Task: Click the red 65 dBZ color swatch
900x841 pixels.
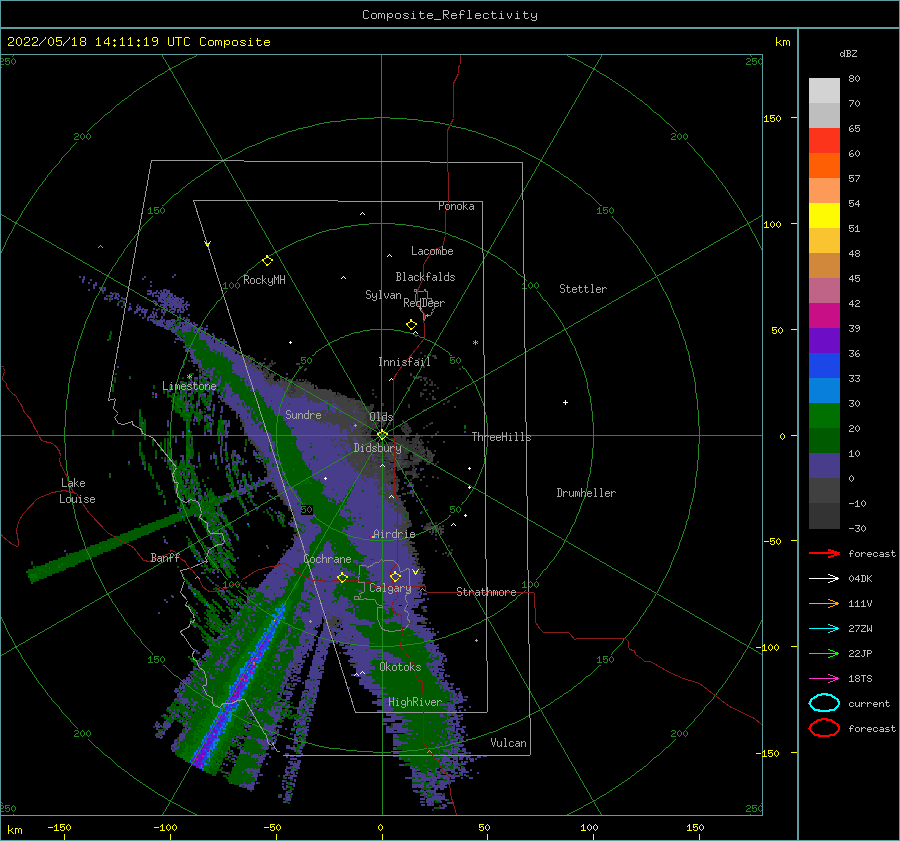Action: pos(824,140)
